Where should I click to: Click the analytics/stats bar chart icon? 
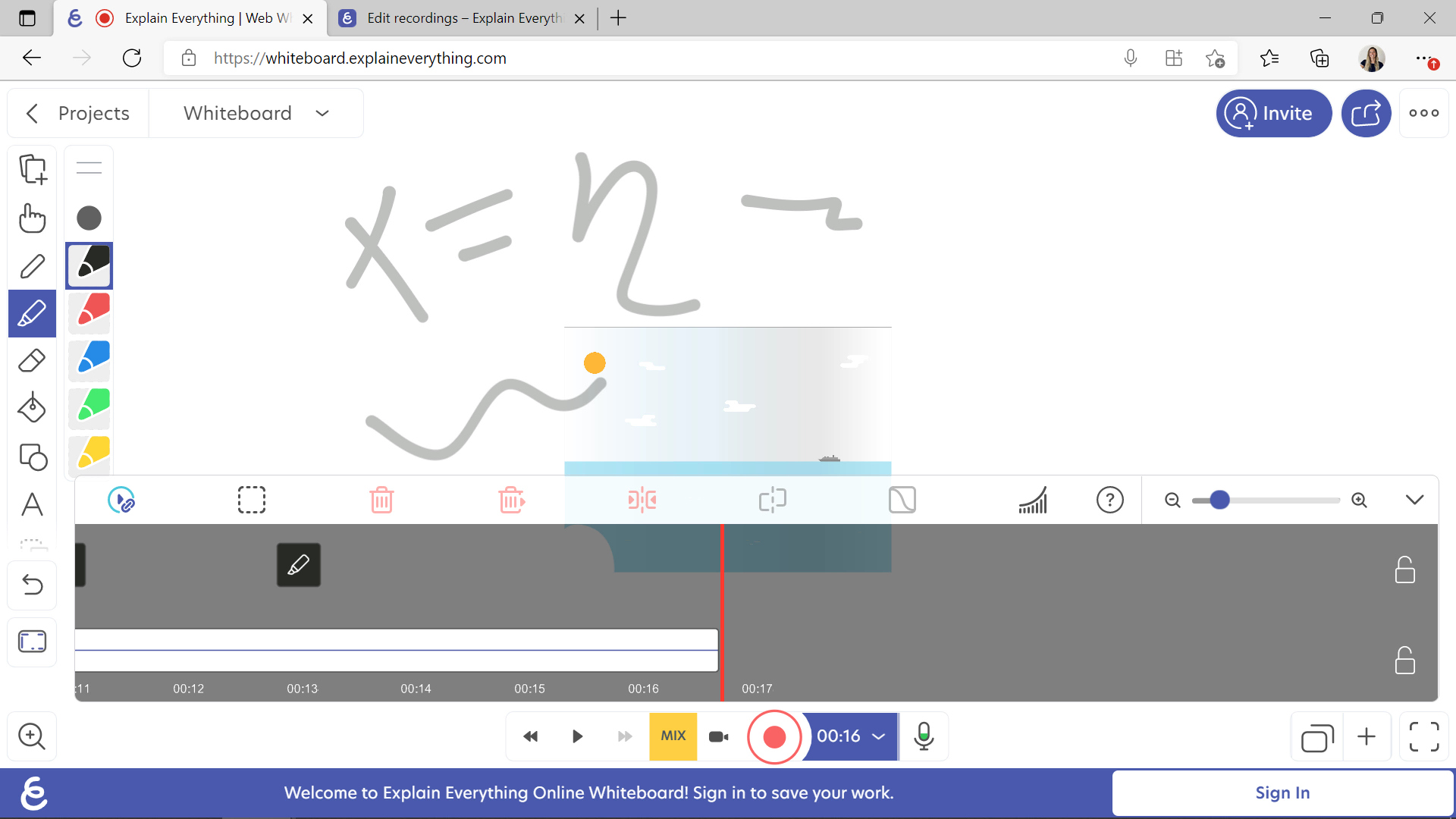(x=1032, y=500)
